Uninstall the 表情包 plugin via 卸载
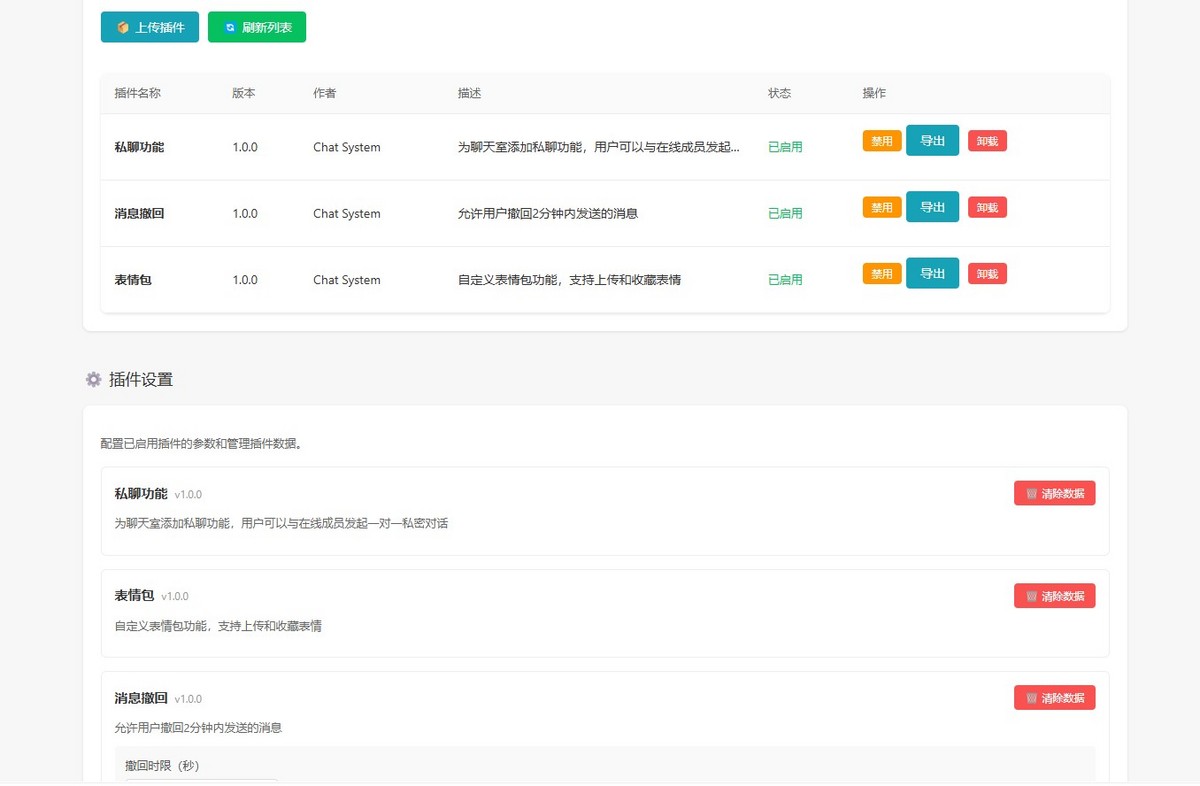1200x786 pixels. pyautogui.click(x=987, y=273)
